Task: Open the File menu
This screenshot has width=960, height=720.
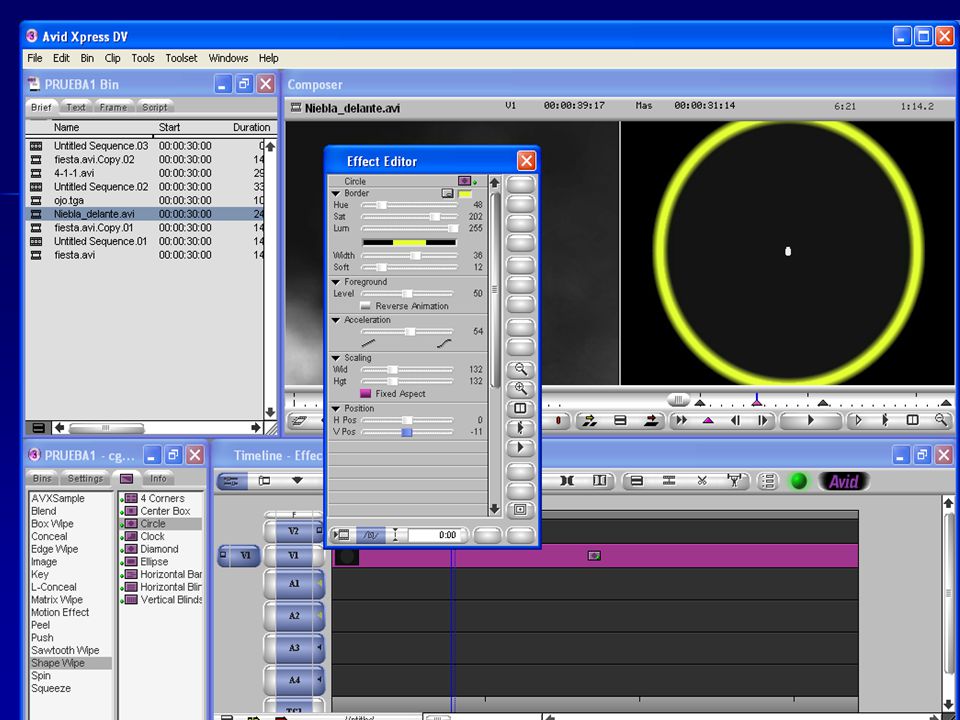Action: point(35,58)
